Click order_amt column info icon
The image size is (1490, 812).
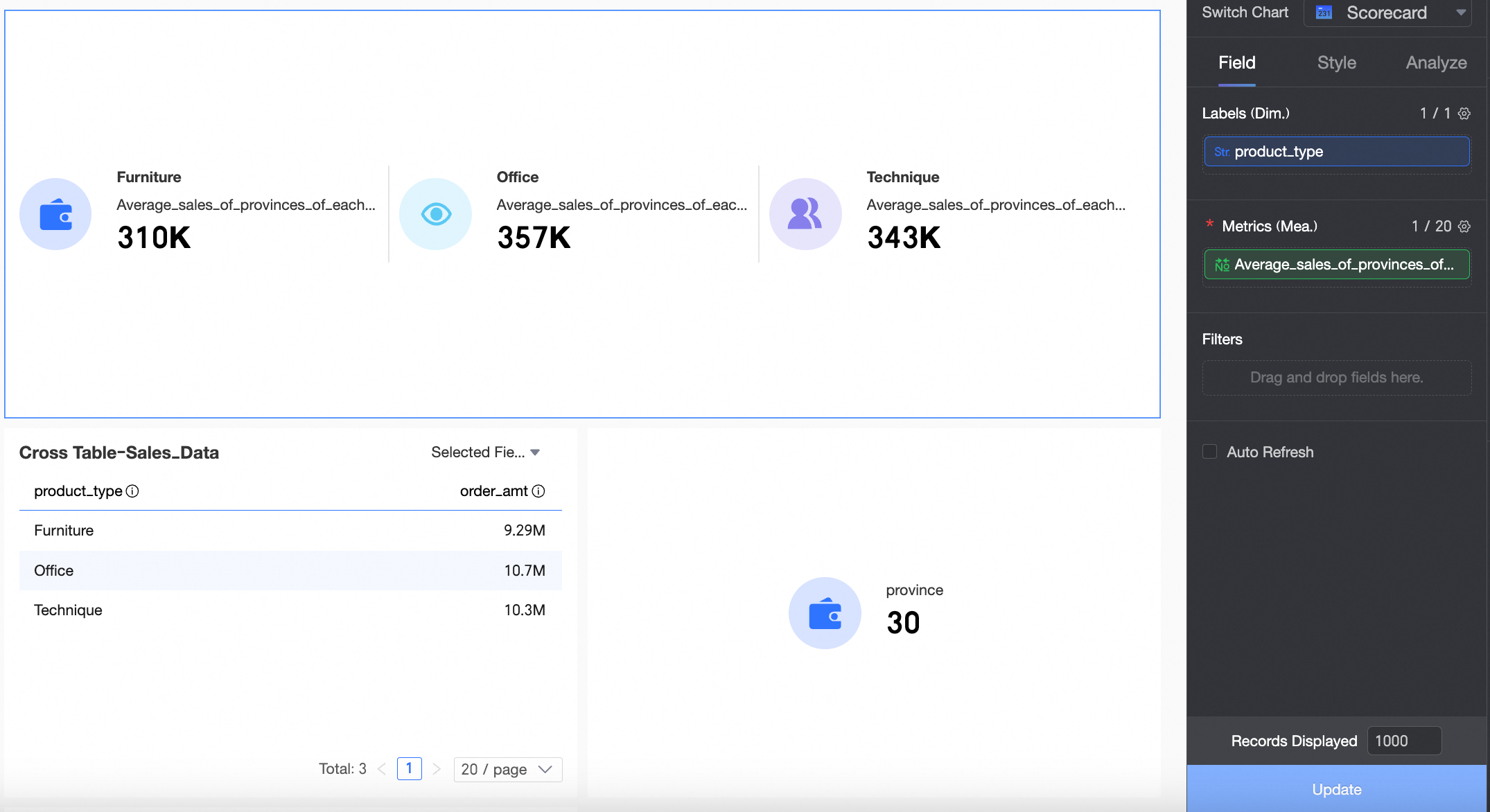coord(538,491)
